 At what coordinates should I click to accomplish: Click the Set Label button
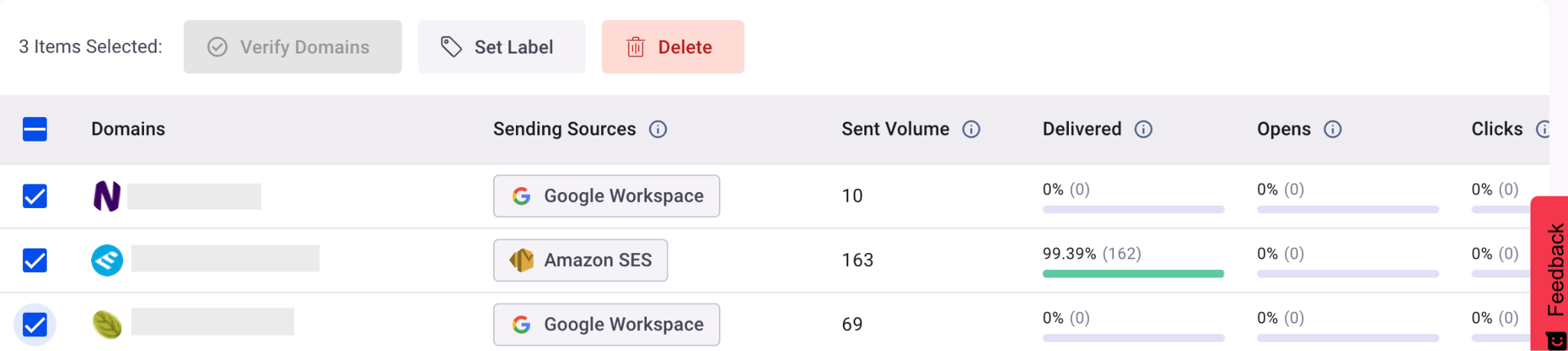501,47
